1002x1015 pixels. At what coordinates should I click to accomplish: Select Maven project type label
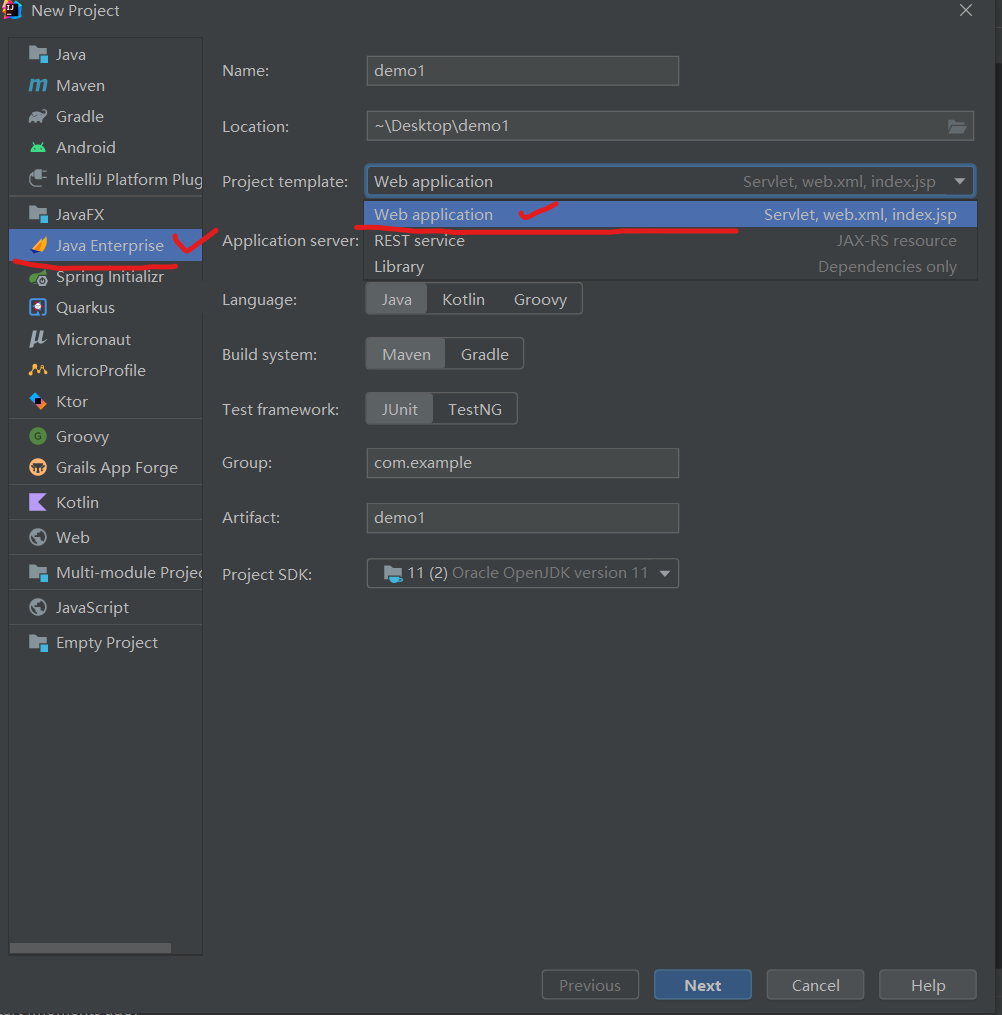pos(80,85)
